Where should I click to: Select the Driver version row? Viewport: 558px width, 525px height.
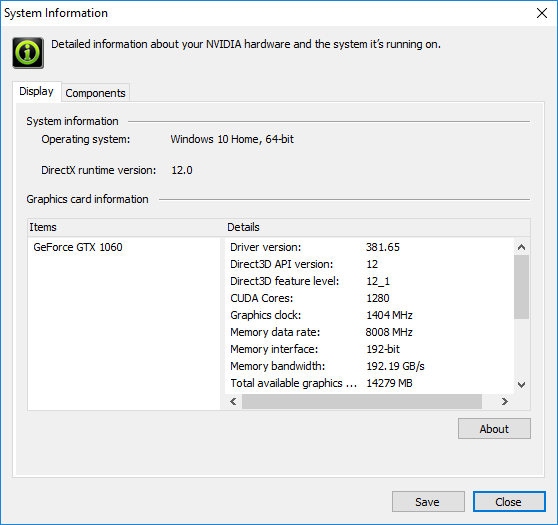tap(369, 247)
